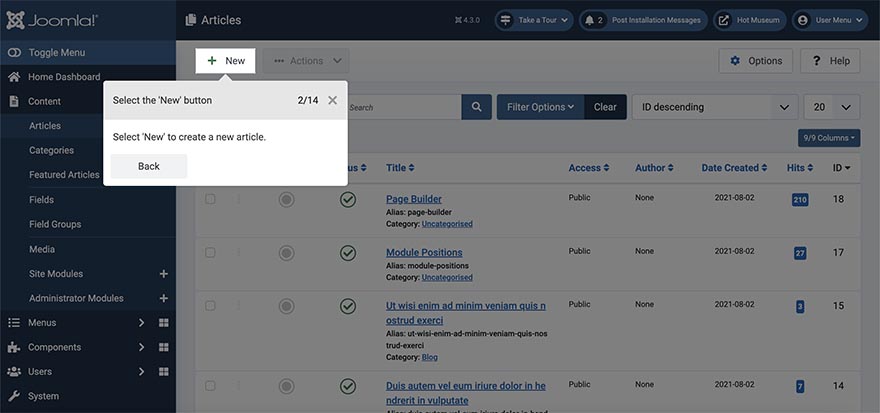
Task: Sort articles by ID column
Action: [x=841, y=168]
